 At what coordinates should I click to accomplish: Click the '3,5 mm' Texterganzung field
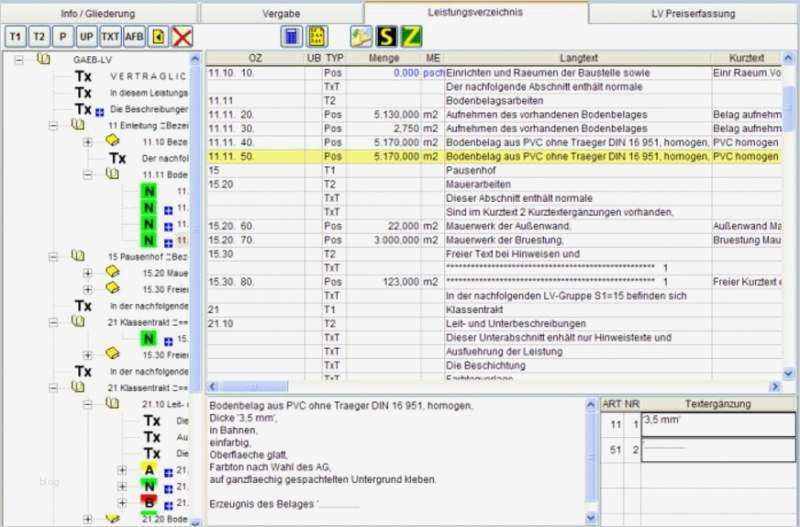tap(718, 424)
